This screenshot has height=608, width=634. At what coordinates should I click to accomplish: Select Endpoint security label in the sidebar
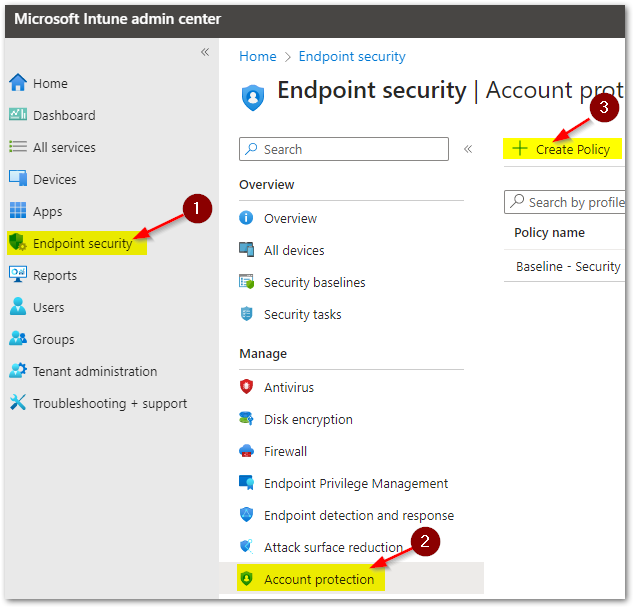[x=83, y=243]
